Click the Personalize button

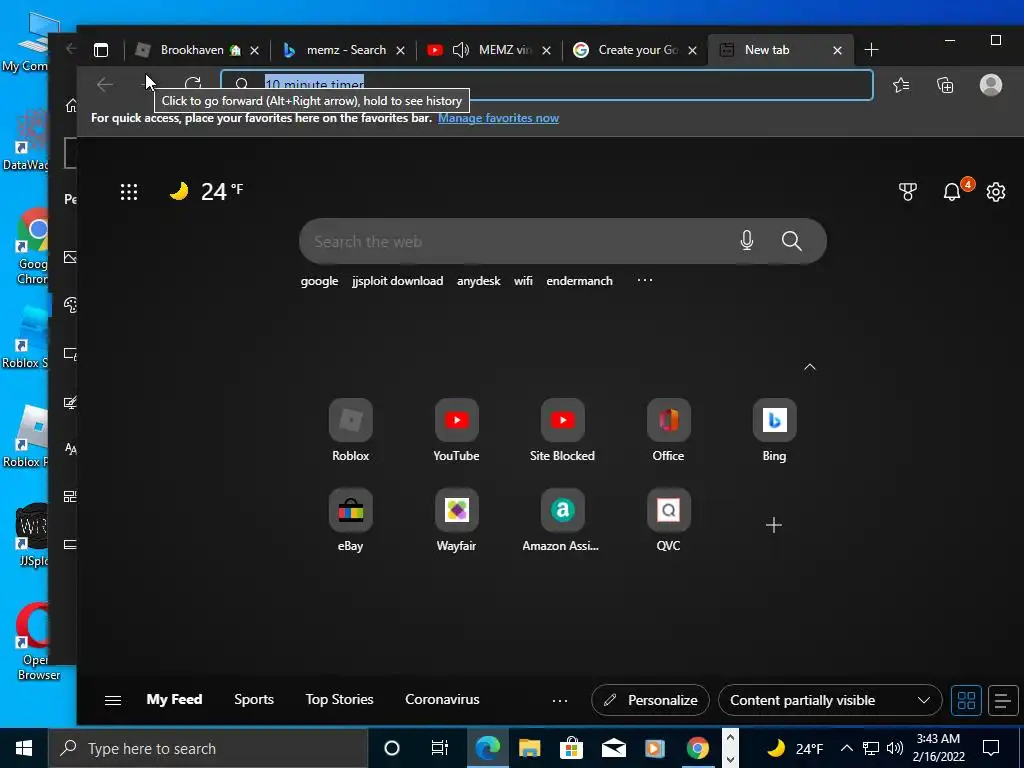coord(650,700)
